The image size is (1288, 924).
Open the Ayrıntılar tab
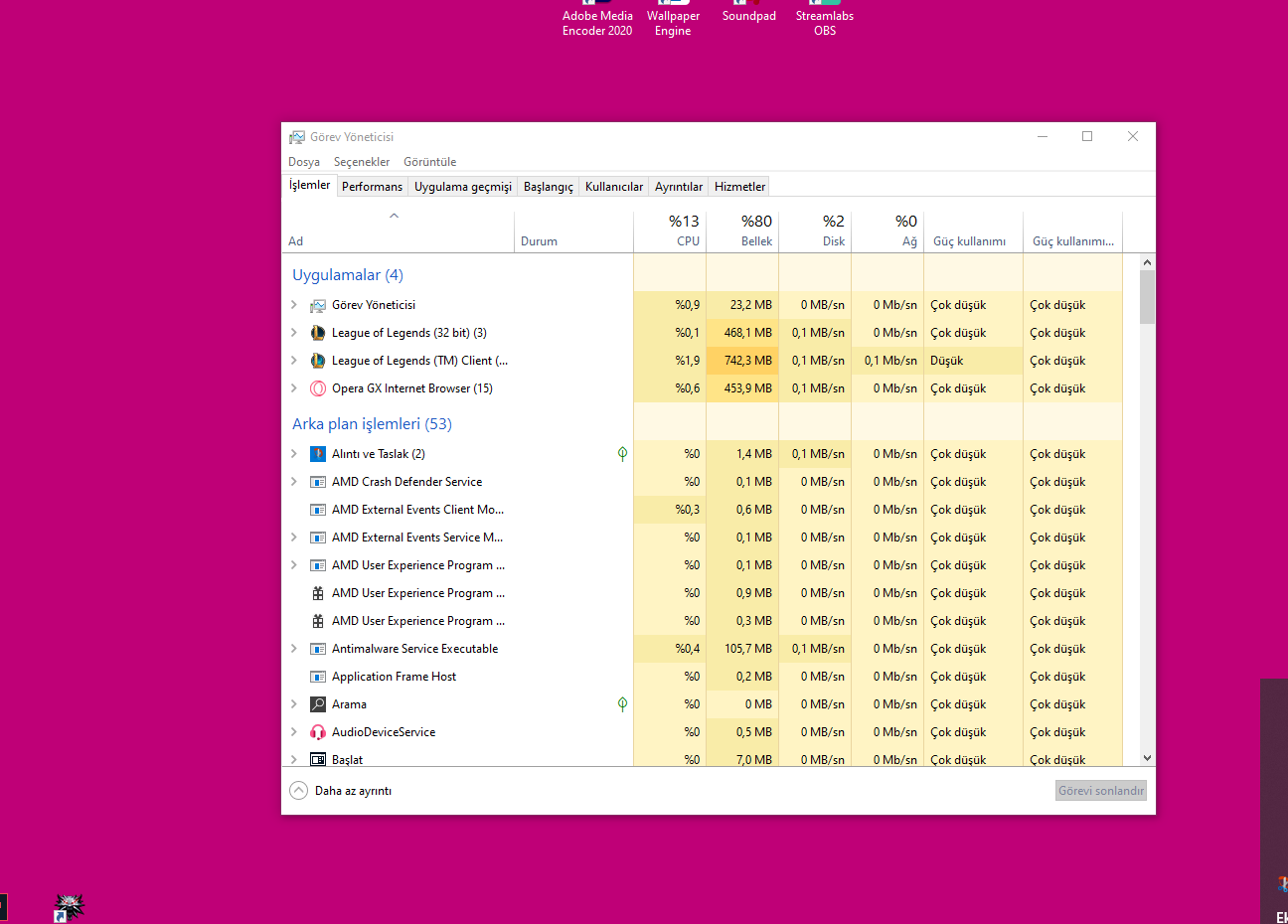point(679,187)
